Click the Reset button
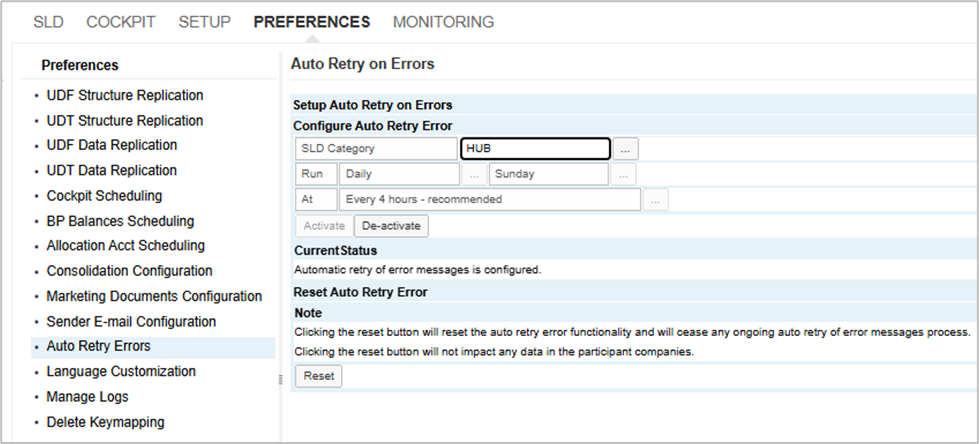Viewport: 979px width, 444px height. tap(319, 377)
